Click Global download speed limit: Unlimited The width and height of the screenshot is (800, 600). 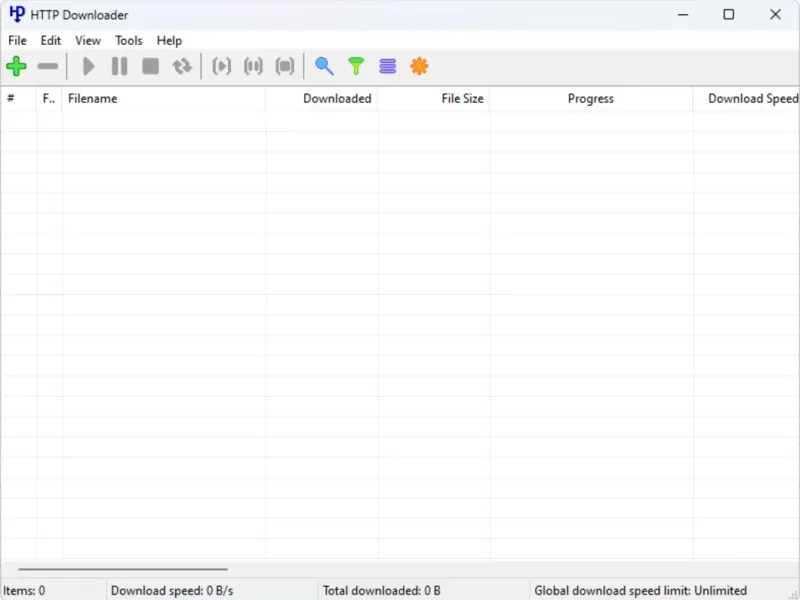click(640, 591)
